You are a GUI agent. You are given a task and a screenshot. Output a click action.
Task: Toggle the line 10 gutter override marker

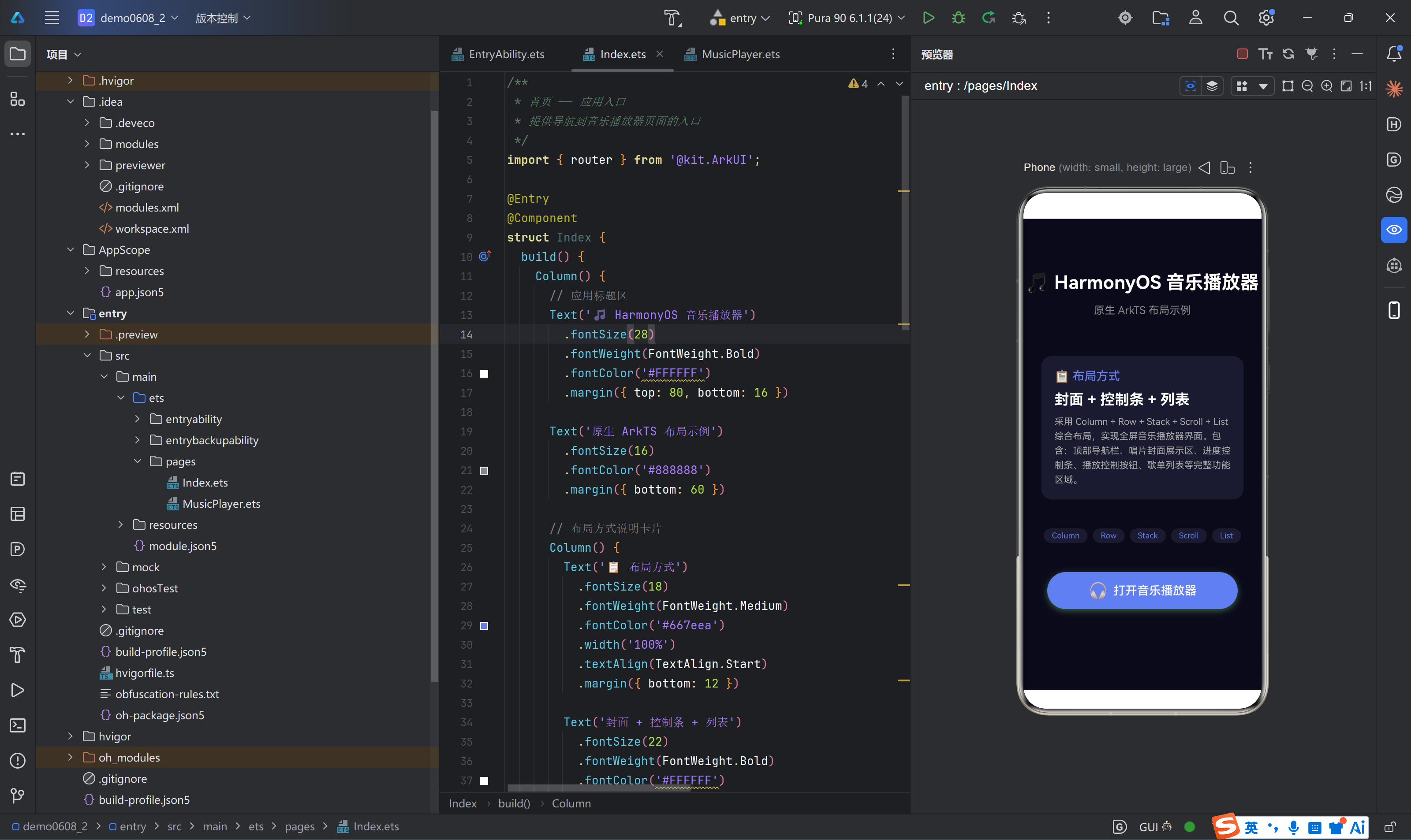[x=485, y=256]
